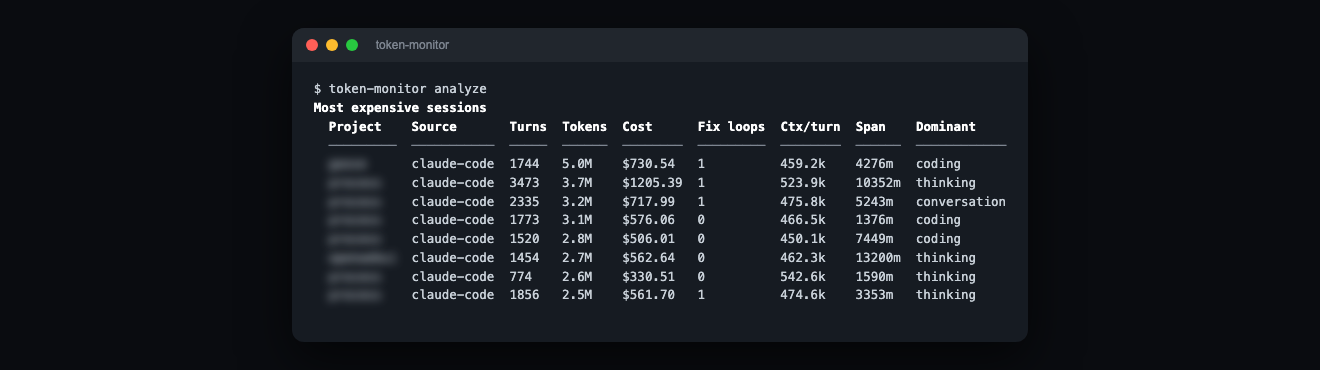
Task: Click the Tokens column header
Action: click(x=584, y=126)
